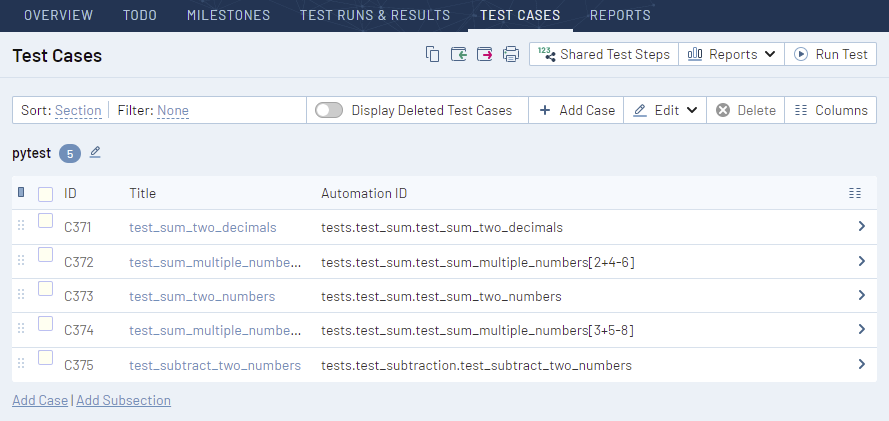
Task: Click the Add Case toolbar button
Action: coord(576,110)
